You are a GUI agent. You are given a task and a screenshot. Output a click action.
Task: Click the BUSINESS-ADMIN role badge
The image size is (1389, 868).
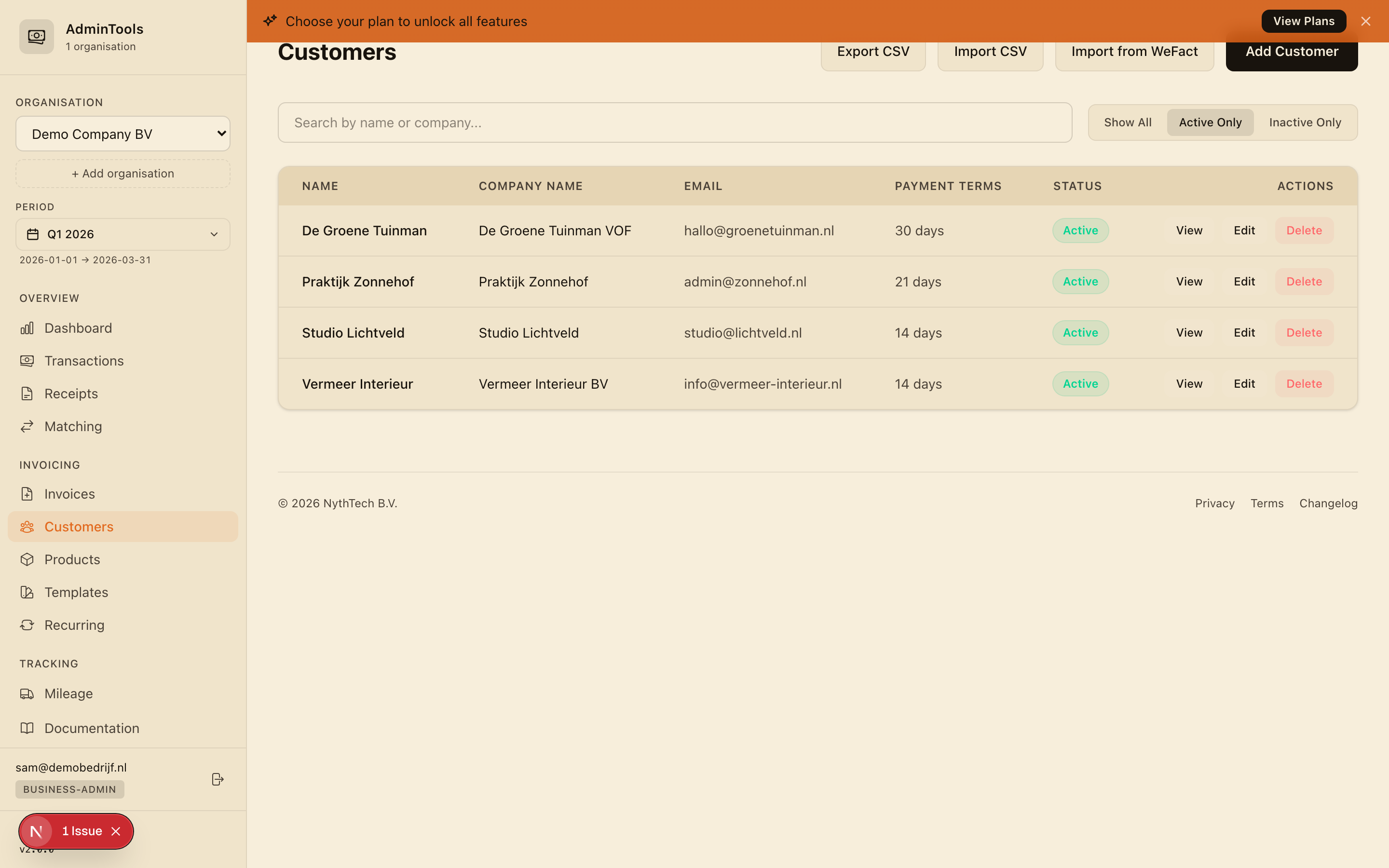(x=69, y=789)
